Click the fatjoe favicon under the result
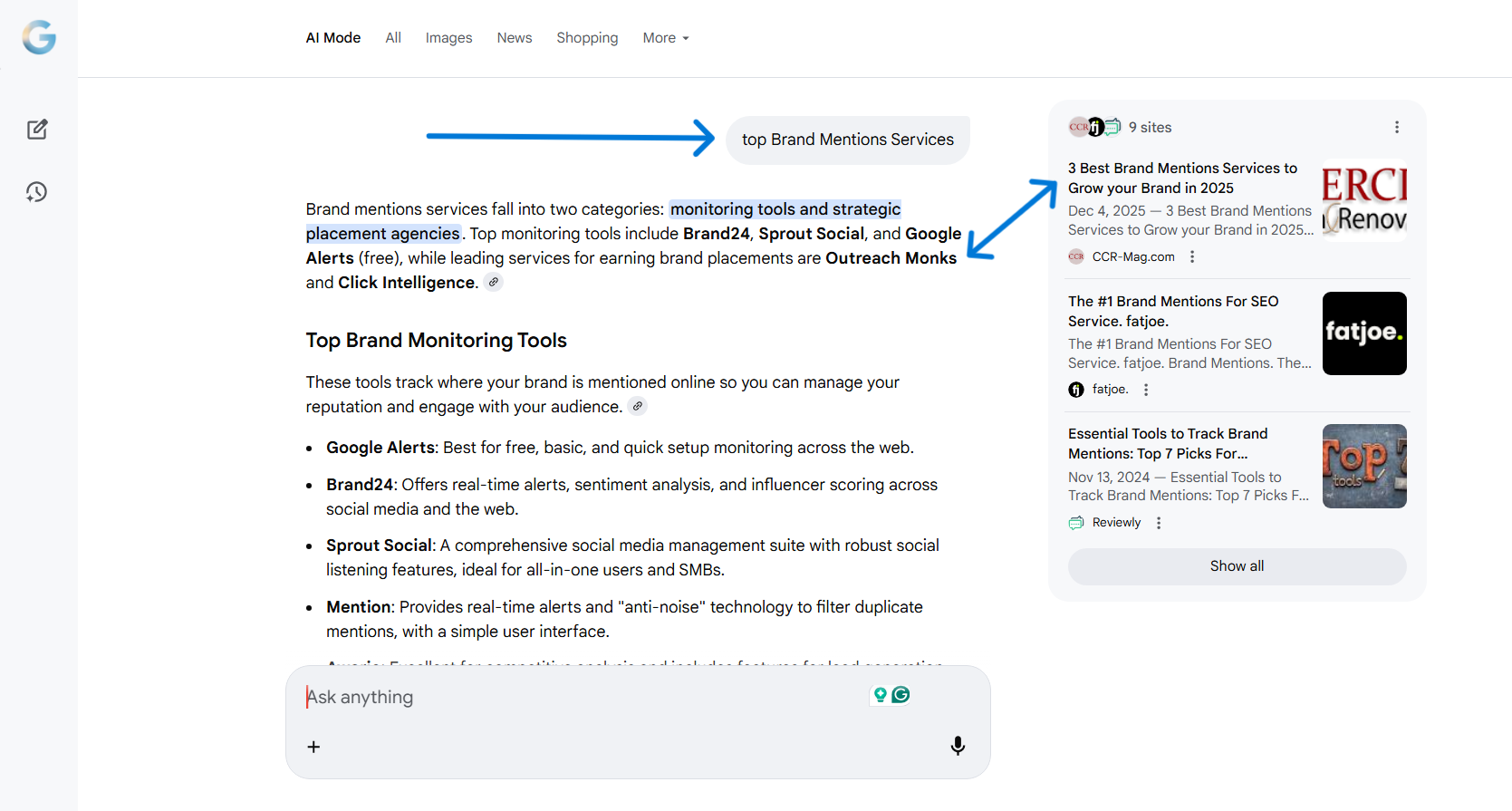Image resolution: width=1512 pixels, height=811 pixels. click(1076, 390)
